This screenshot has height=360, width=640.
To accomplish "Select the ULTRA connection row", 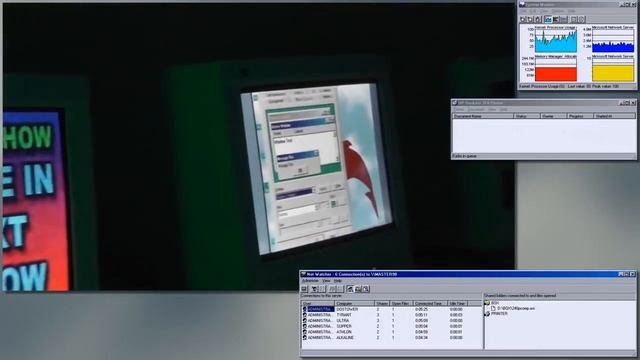I will (392, 321).
